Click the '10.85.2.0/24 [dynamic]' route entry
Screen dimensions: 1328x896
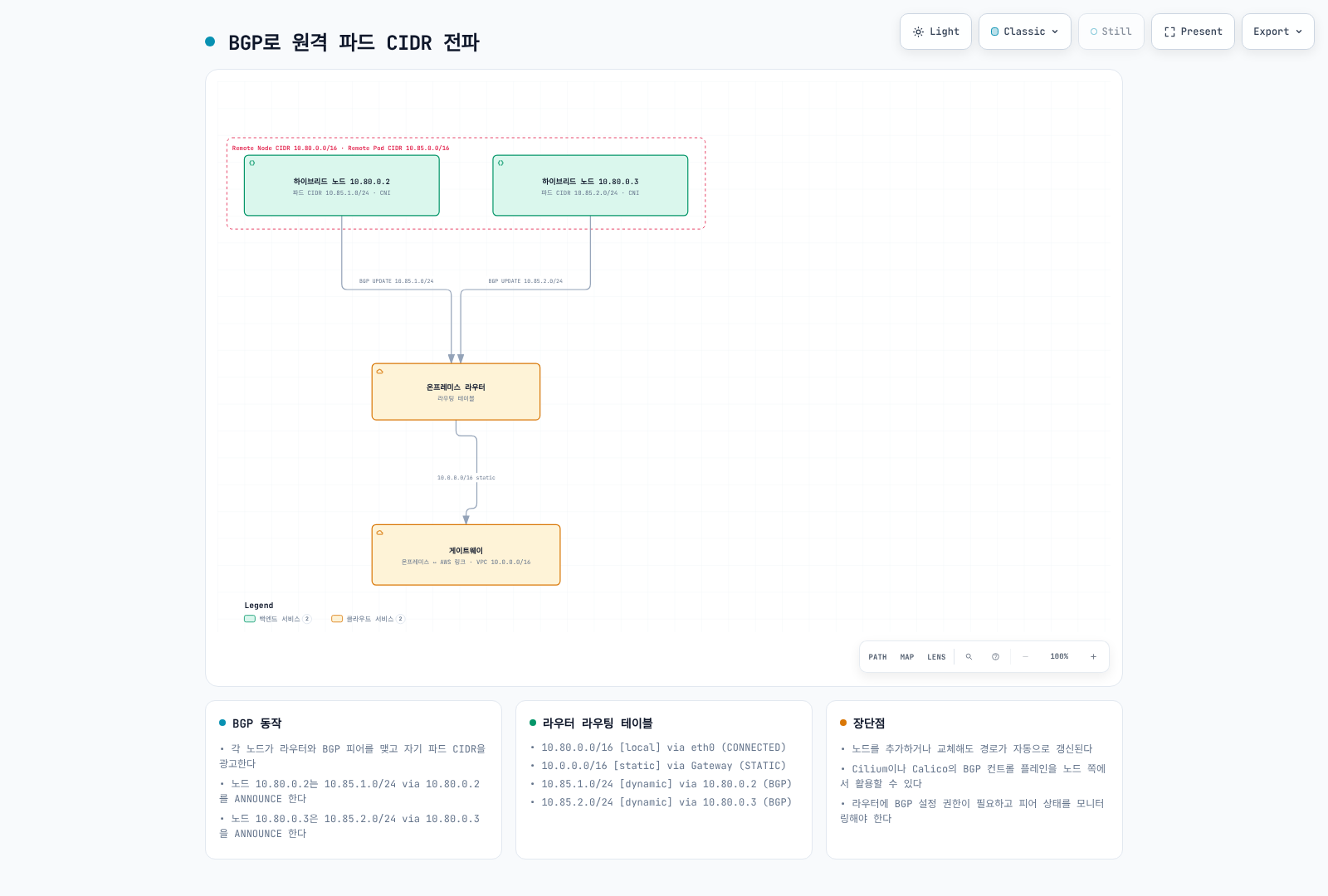pyautogui.click(x=666, y=802)
